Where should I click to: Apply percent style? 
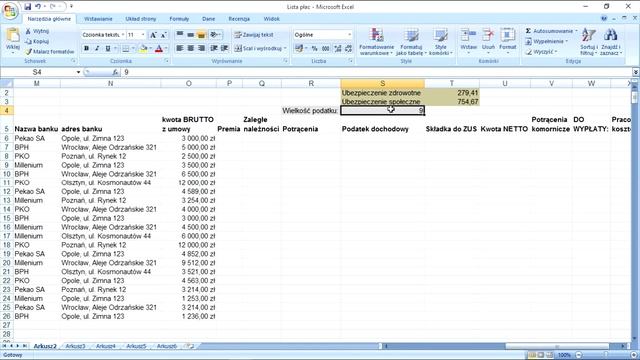tap(315, 49)
